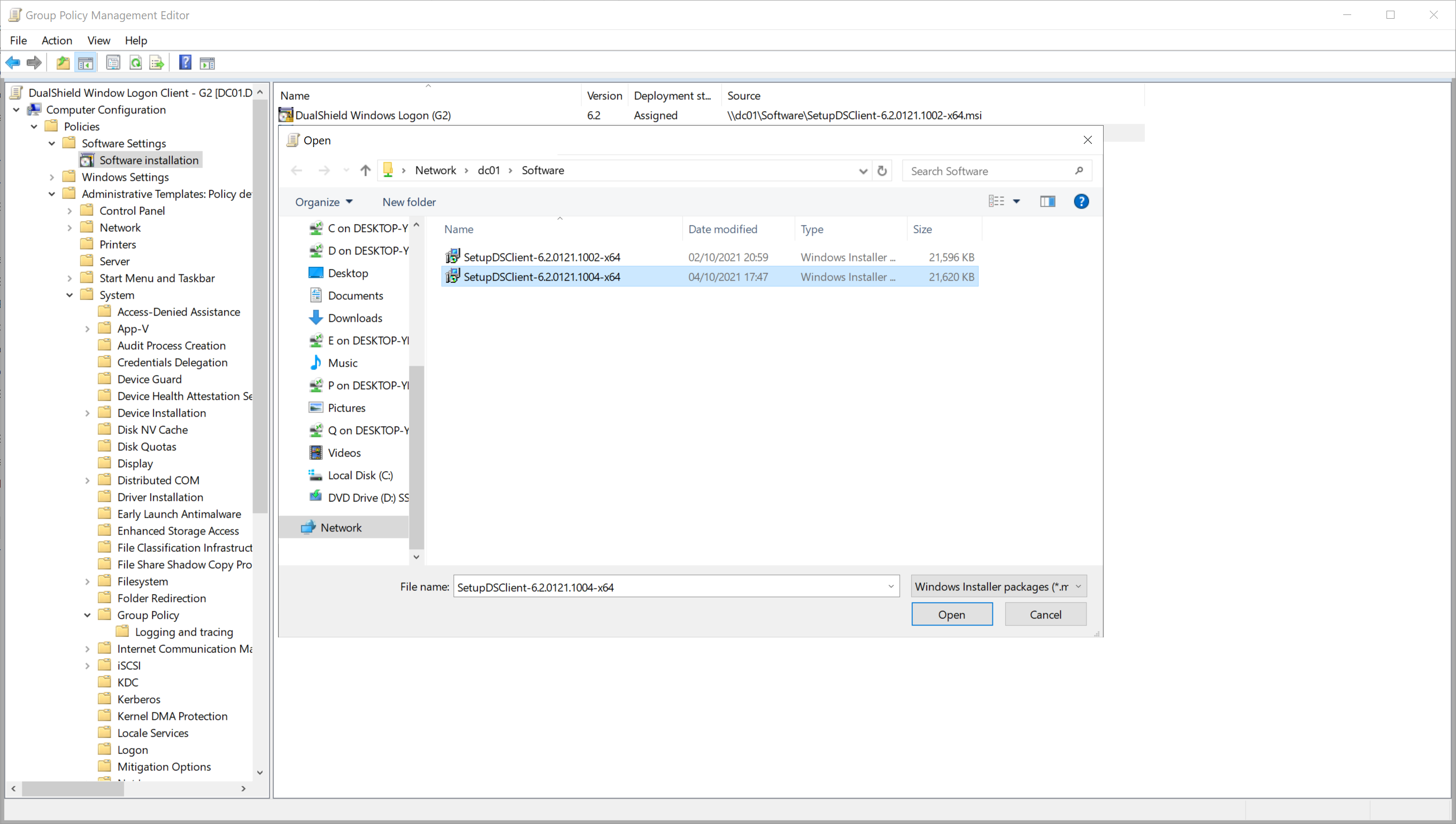1456x824 pixels.
Task: Click the Up one level folder icon
Action: [63, 63]
